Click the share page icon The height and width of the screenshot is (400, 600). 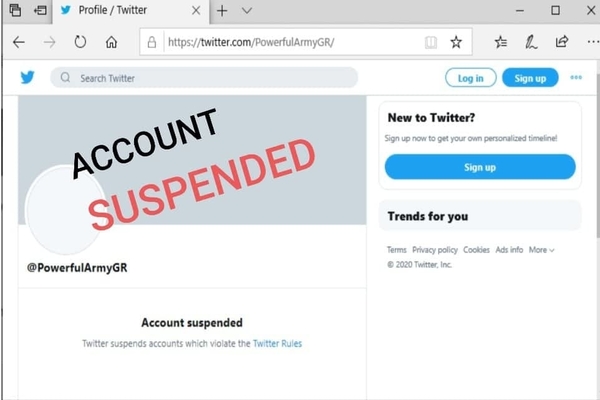click(562, 41)
